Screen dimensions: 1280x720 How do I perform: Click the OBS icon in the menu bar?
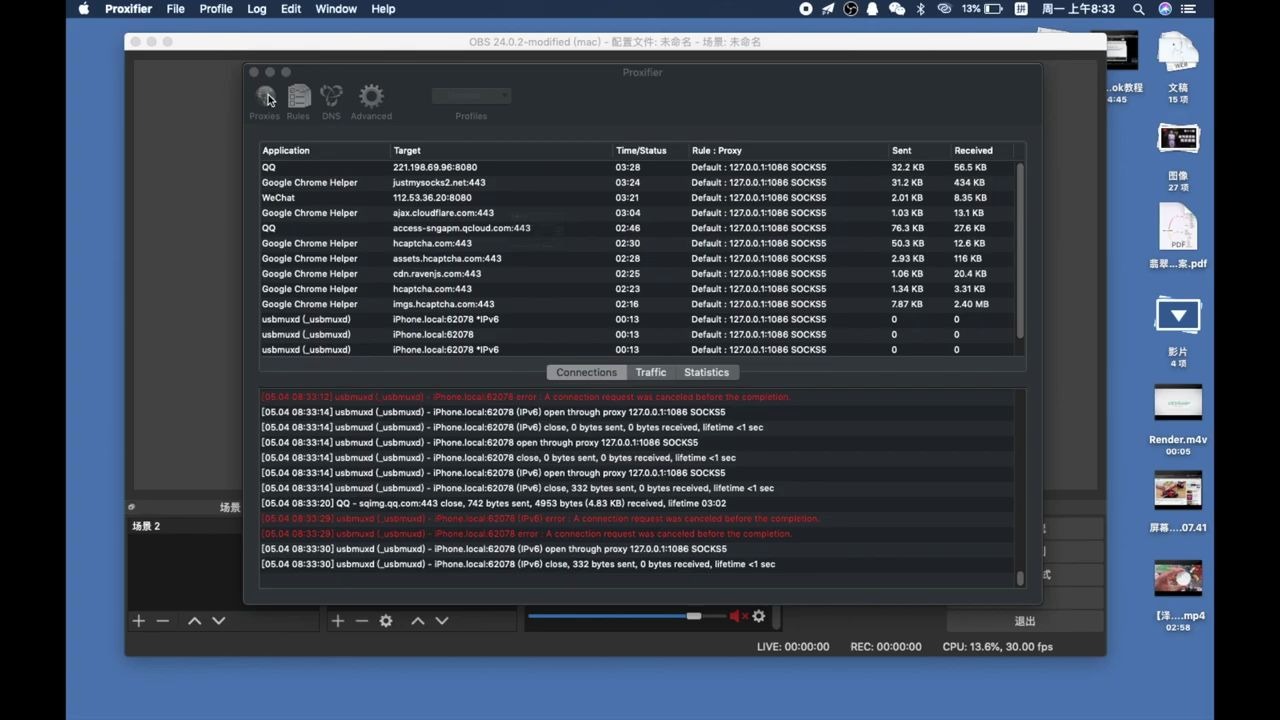tap(851, 9)
